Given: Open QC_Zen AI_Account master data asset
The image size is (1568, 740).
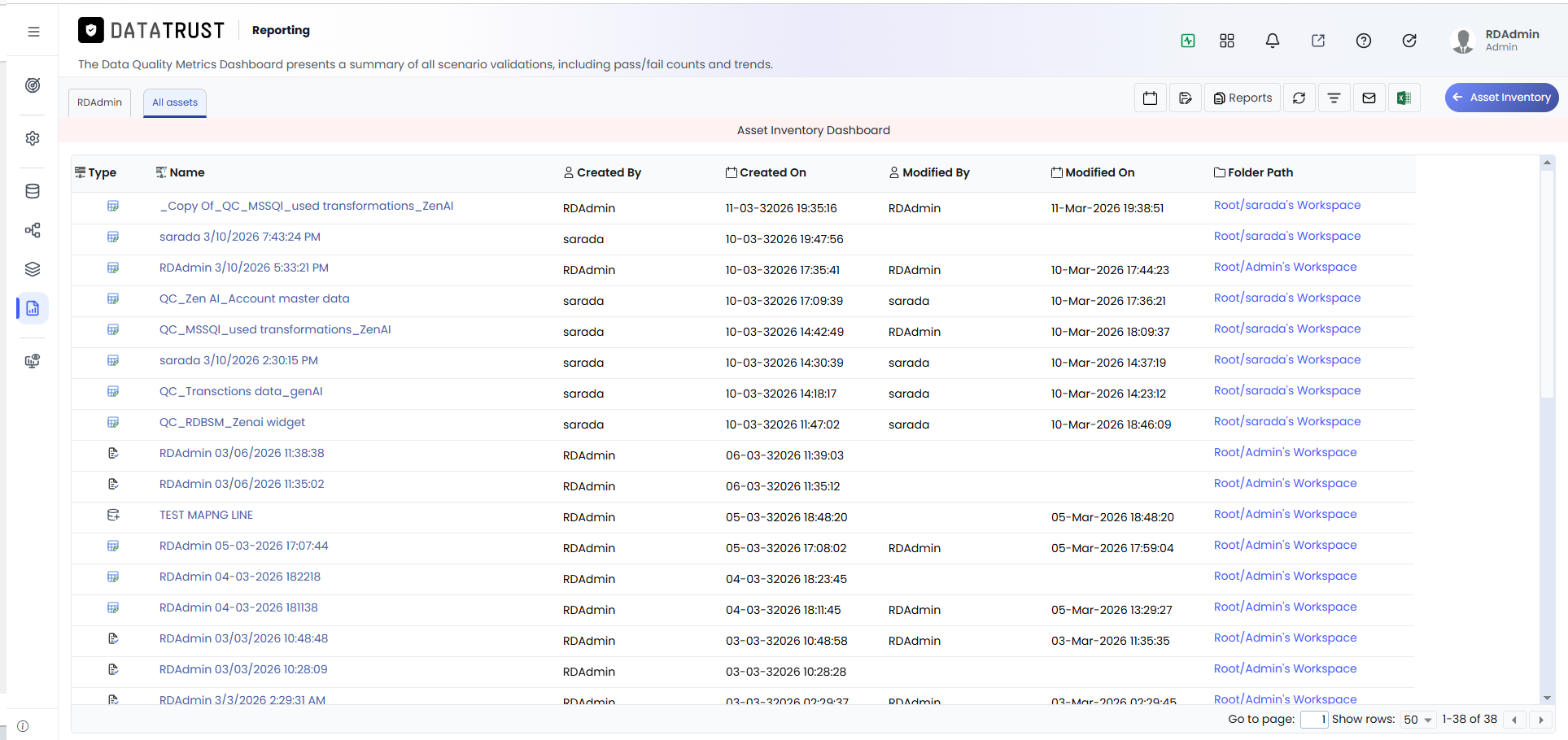Looking at the screenshot, I should [255, 298].
